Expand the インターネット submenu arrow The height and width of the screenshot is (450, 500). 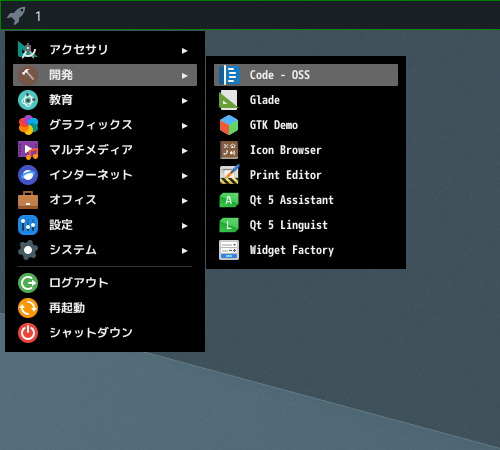coord(185,176)
